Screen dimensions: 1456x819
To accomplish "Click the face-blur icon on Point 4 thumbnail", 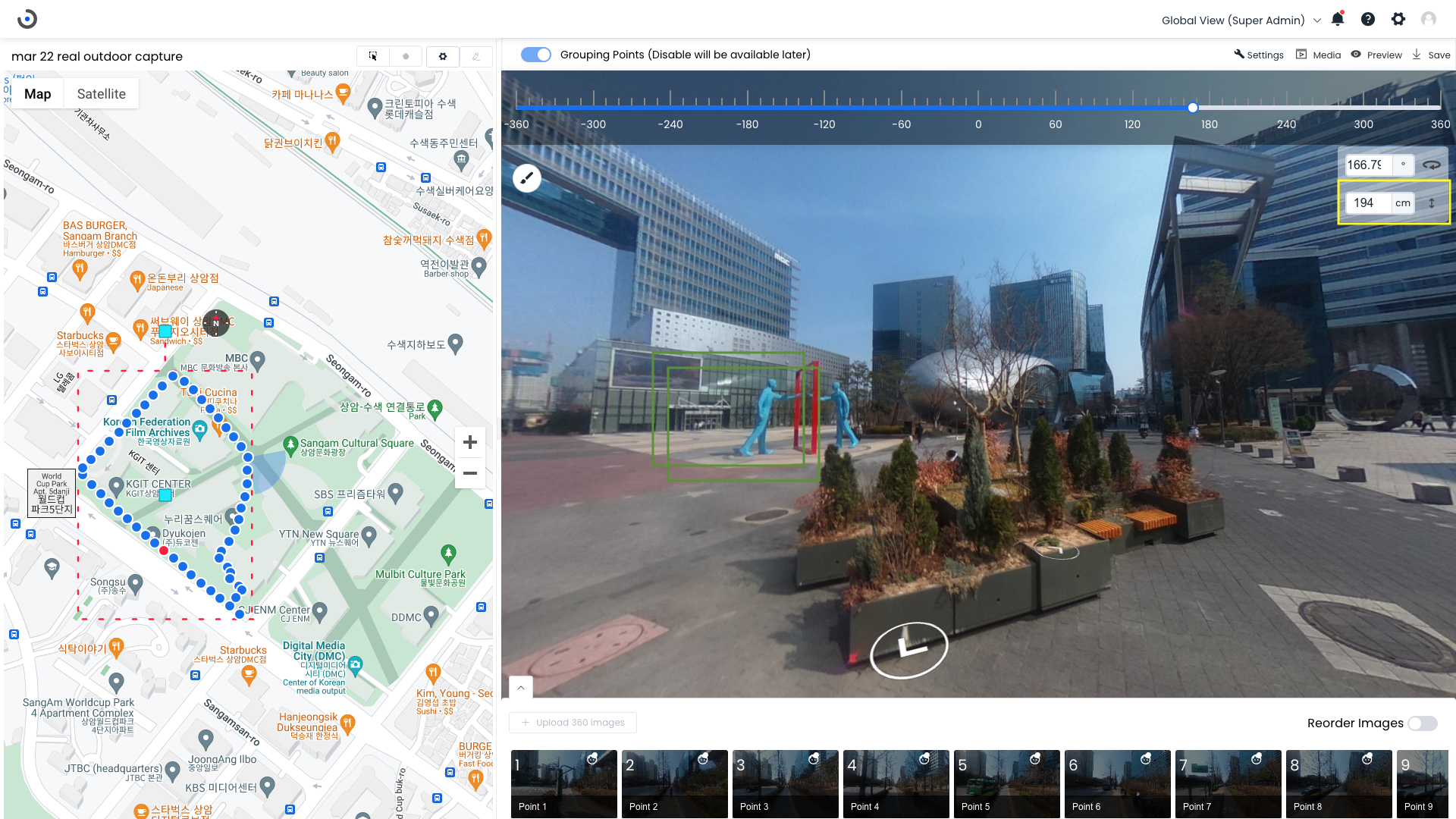I will coord(925,759).
